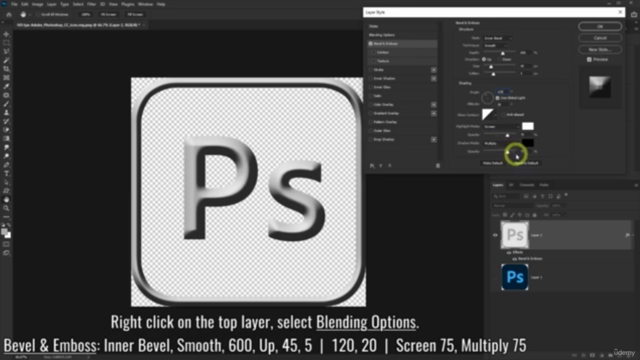The width and height of the screenshot is (640, 360).
Task: Select the Pen tool
Action: tap(6, 165)
